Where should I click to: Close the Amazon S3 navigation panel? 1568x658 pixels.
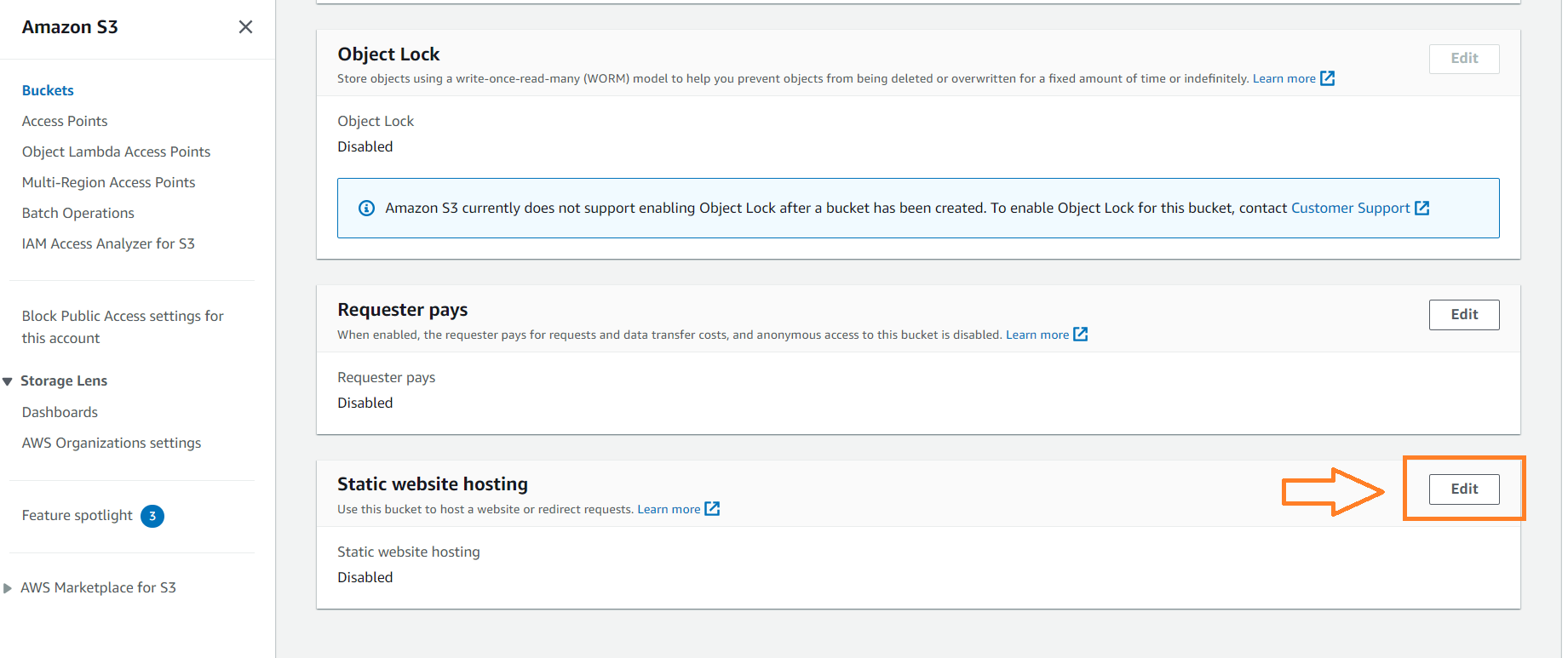pyautogui.click(x=245, y=27)
